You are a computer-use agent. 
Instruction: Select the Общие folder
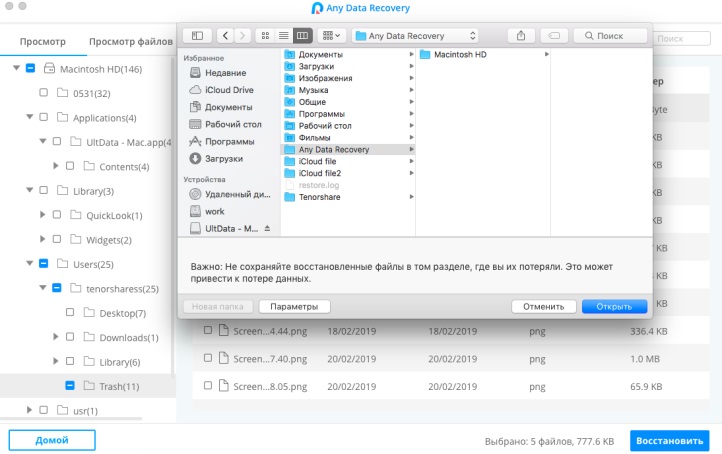tap(348, 102)
